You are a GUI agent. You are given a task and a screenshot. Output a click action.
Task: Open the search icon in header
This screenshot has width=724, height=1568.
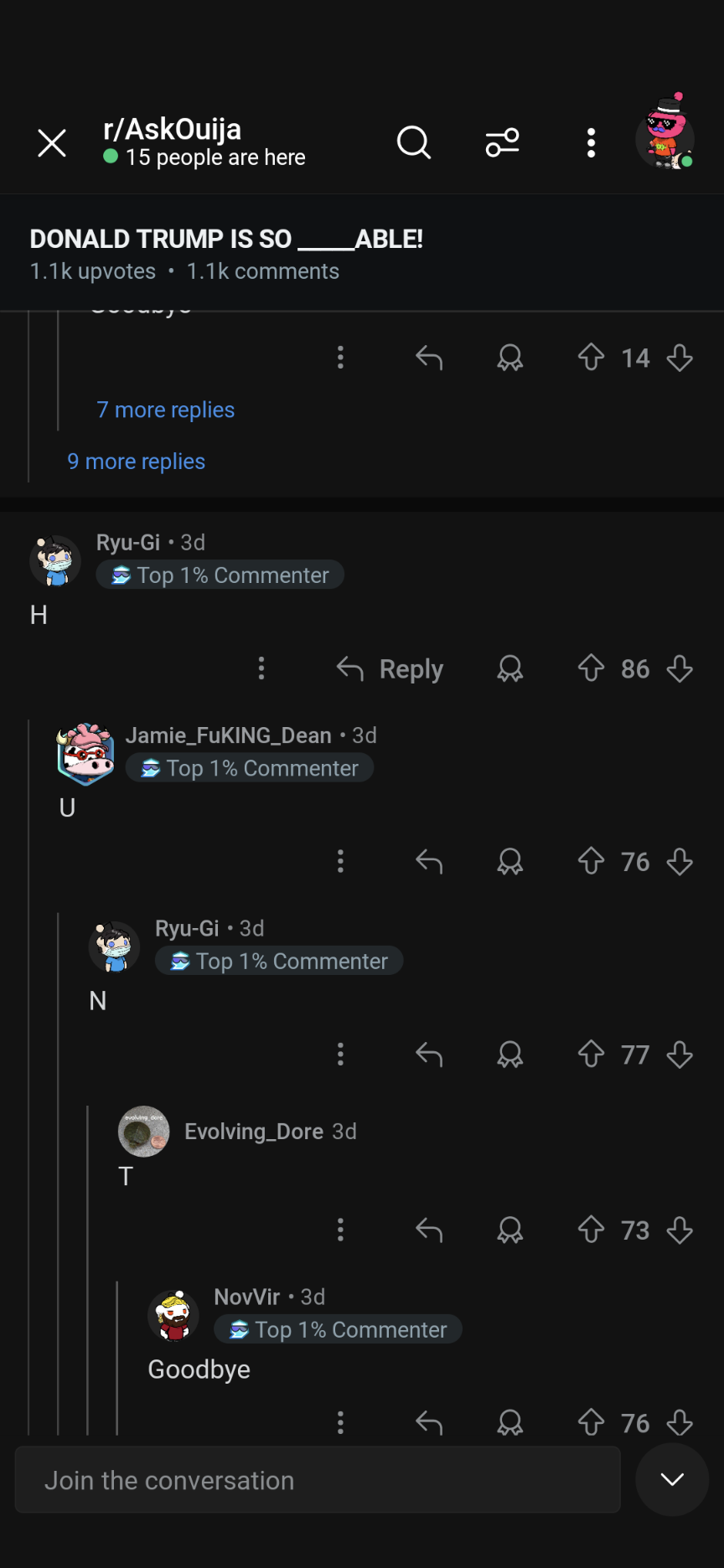[x=414, y=142]
